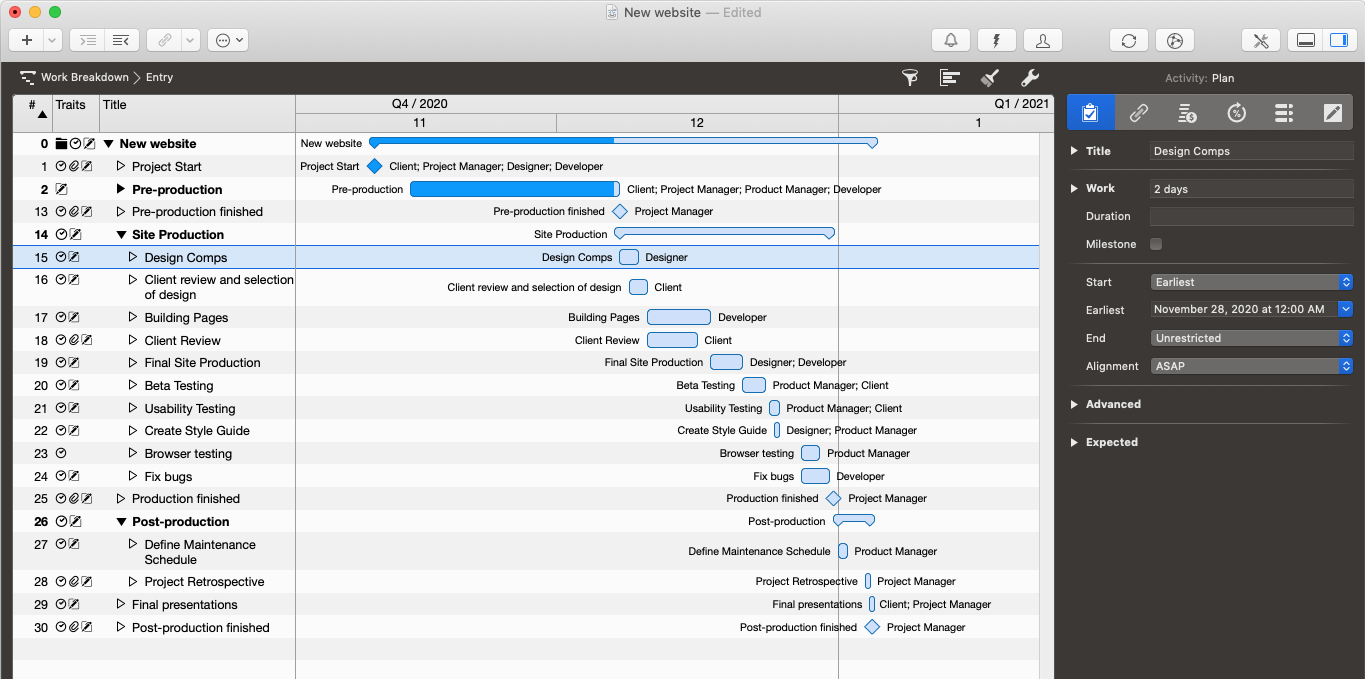Open toolbar customization via the tools button
The width and height of the screenshot is (1365, 679).
pos(1261,40)
